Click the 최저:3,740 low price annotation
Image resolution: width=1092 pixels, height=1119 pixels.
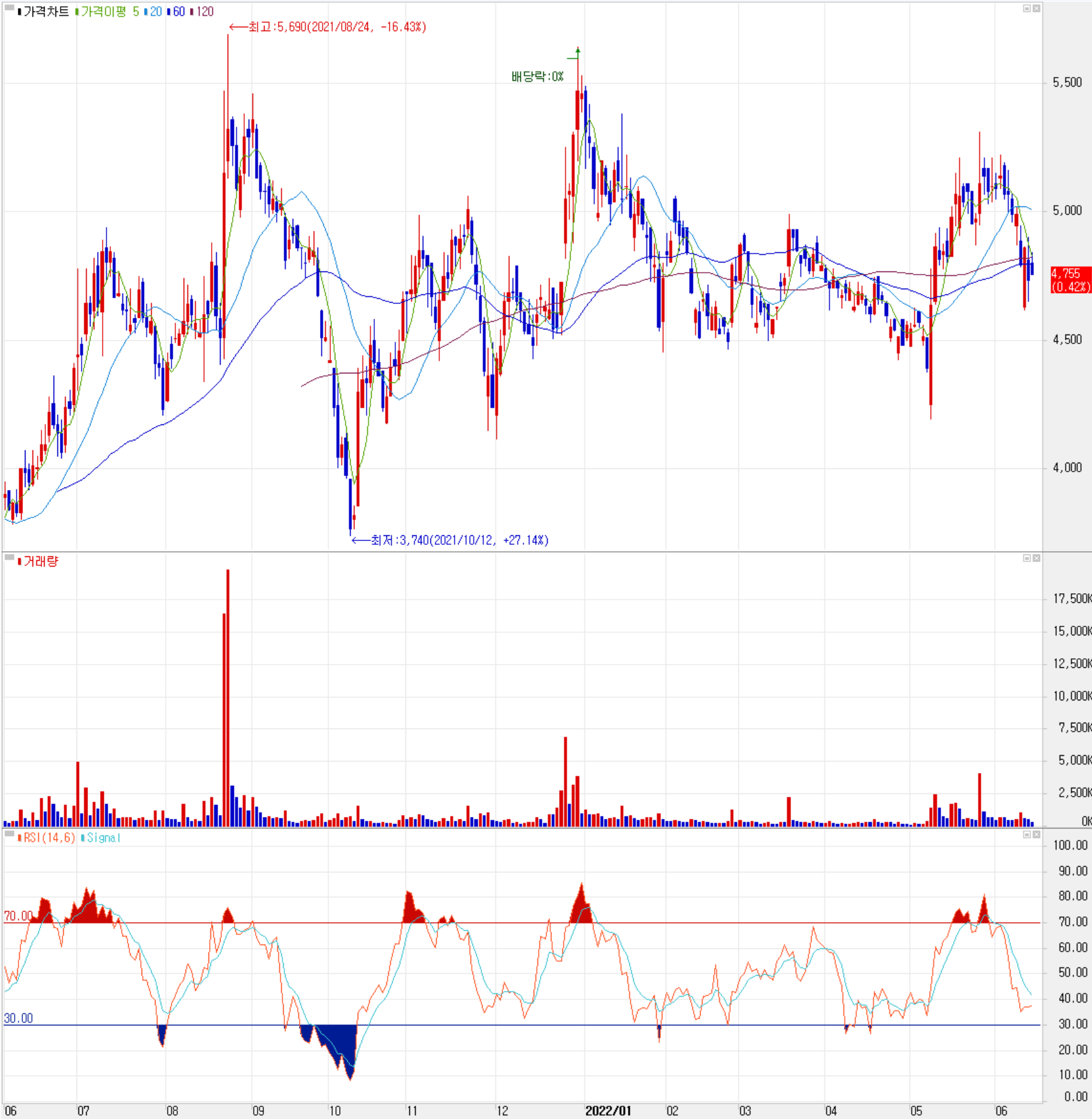(450, 540)
